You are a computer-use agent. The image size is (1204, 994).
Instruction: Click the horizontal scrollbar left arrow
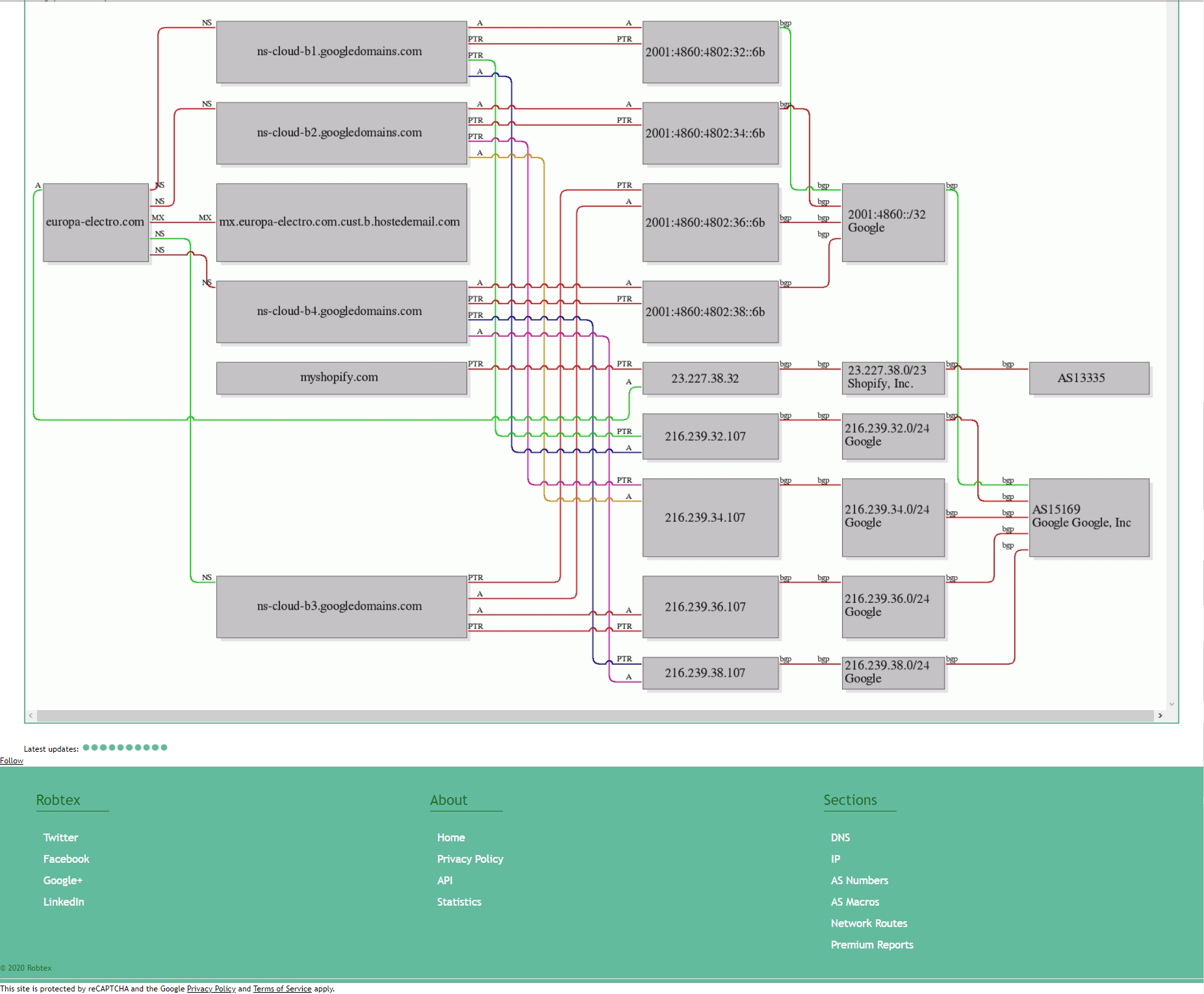[x=31, y=715]
